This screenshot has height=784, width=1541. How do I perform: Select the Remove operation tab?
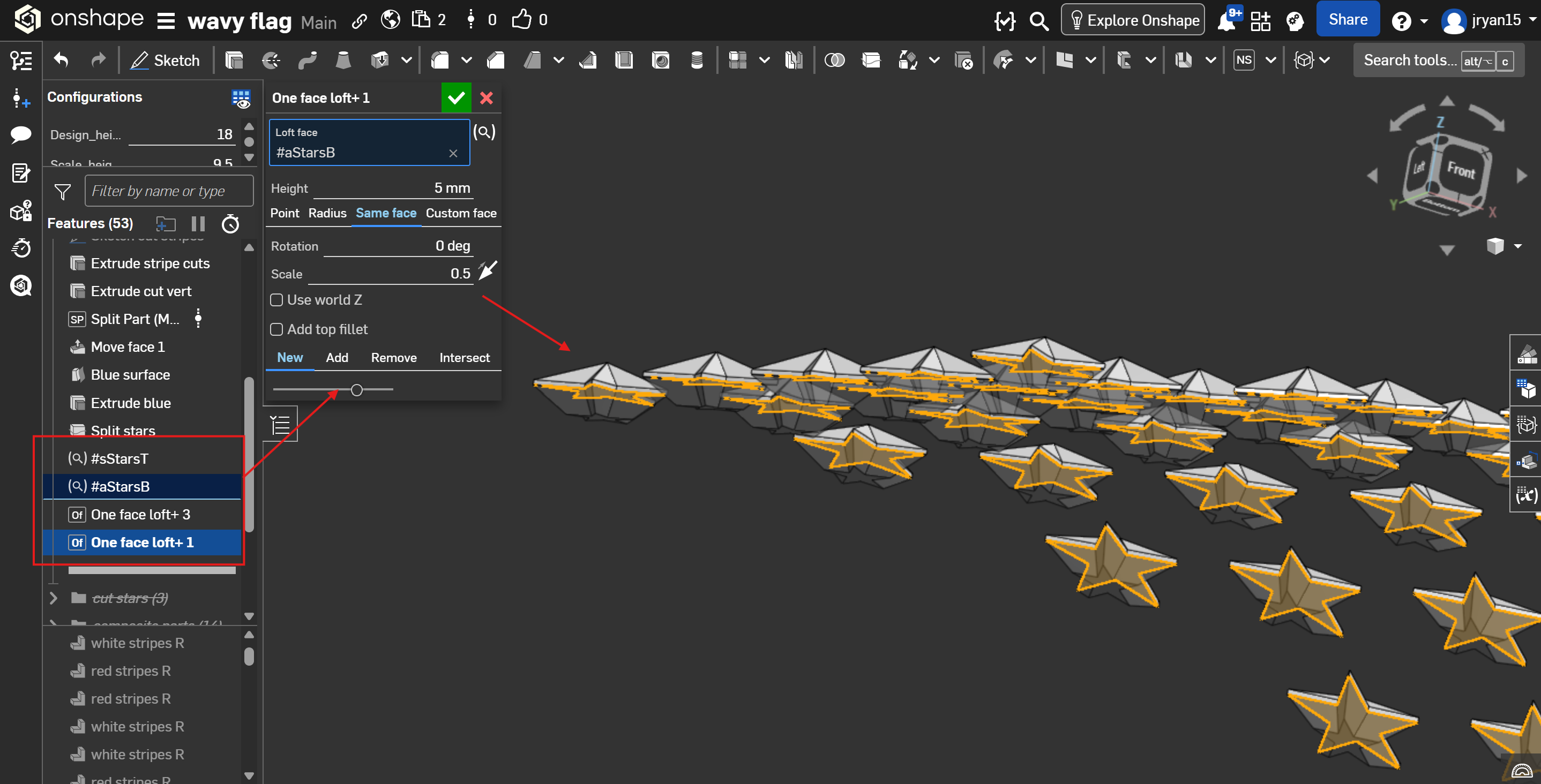tap(394, 358)
